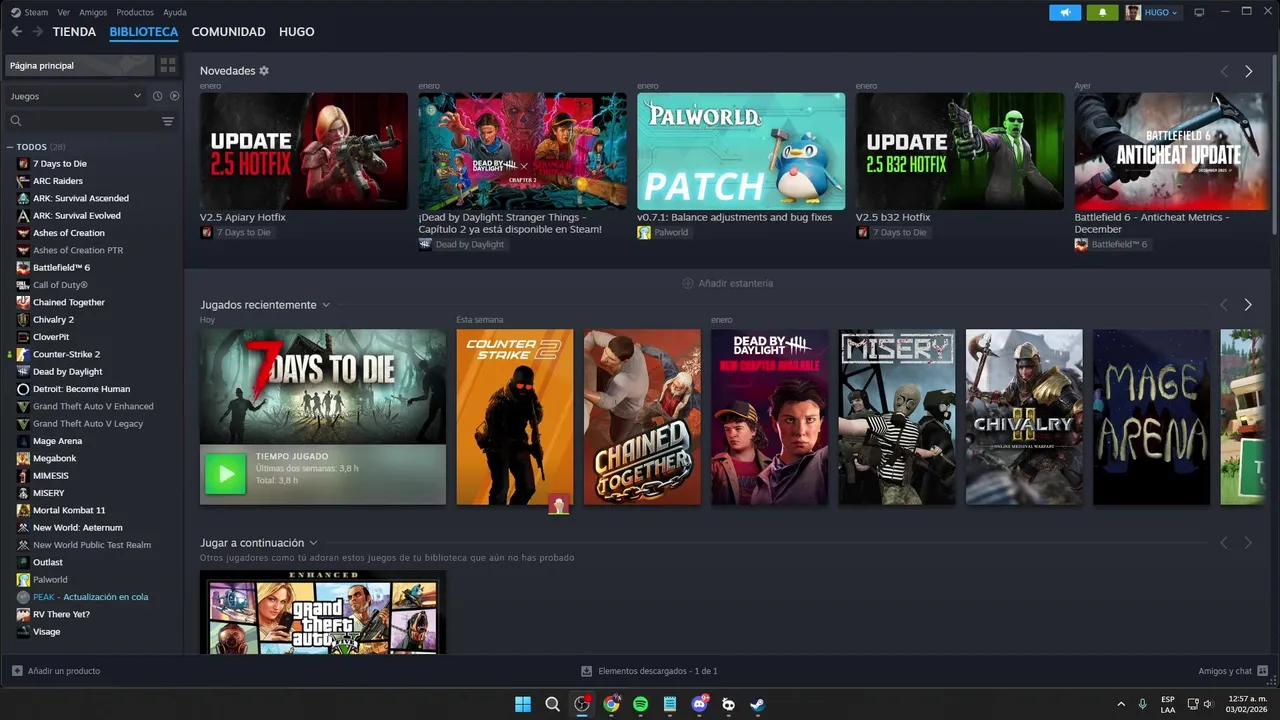
Task: Open the Palworld patch news card
Action: coord(741,151)
